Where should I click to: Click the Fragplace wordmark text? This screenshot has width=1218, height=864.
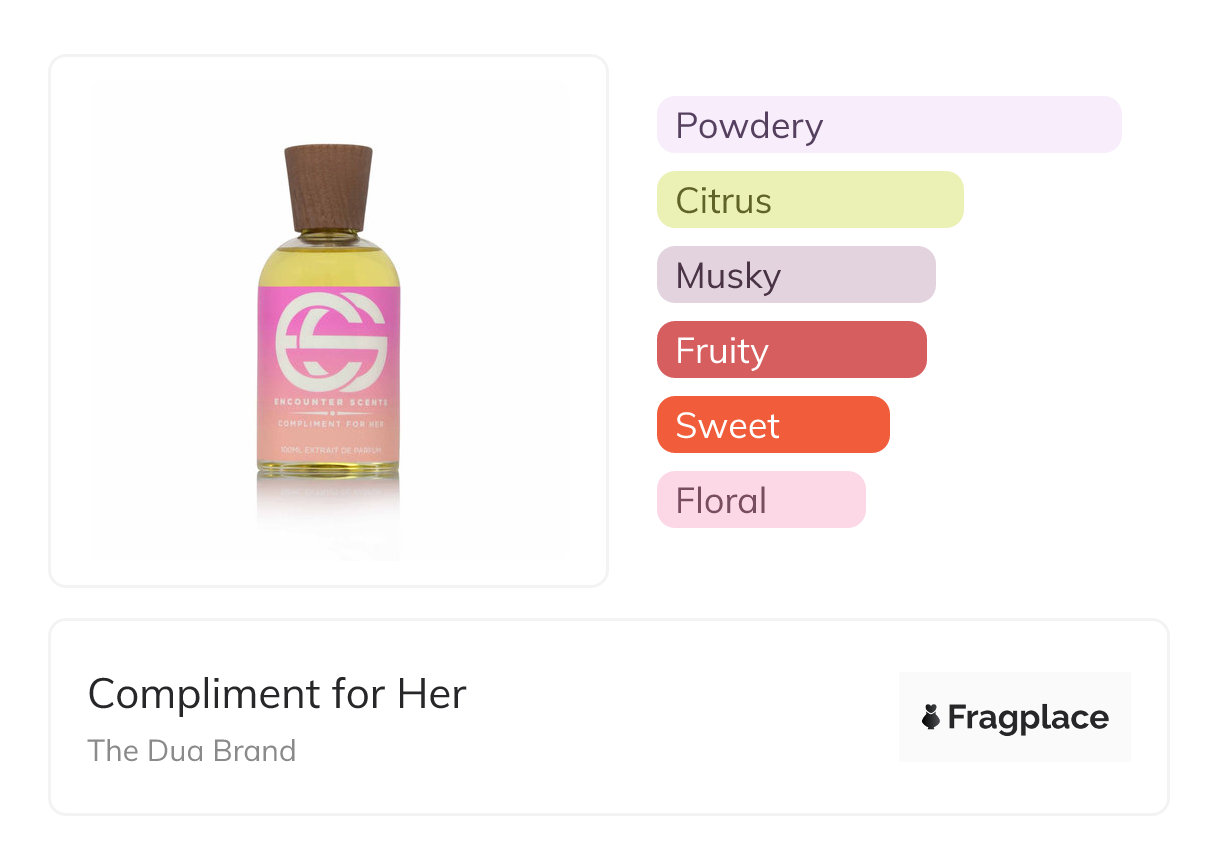pyautogui.click(x=1028, y=717)
